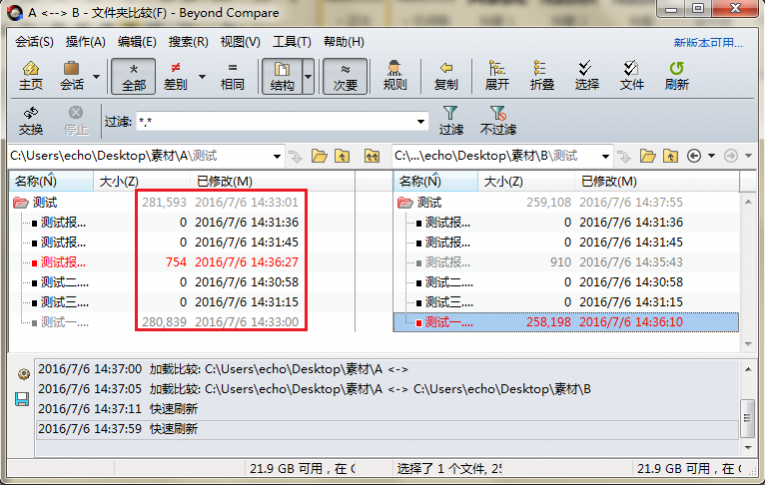Image resolution: width=765 pixels, height=485 pixels.
Task: Click the 不过滤 remove-filter icon
Action: pyautogui.click(x=498, y=121)
